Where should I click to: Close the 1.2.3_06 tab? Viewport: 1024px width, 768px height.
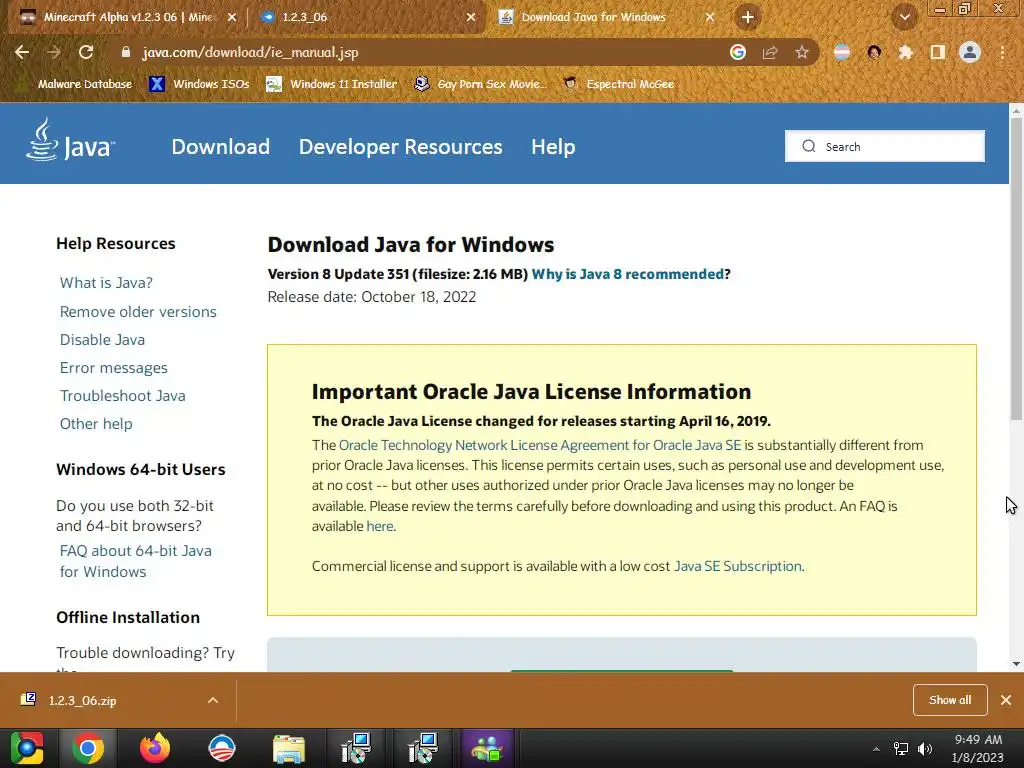[471, 17]
